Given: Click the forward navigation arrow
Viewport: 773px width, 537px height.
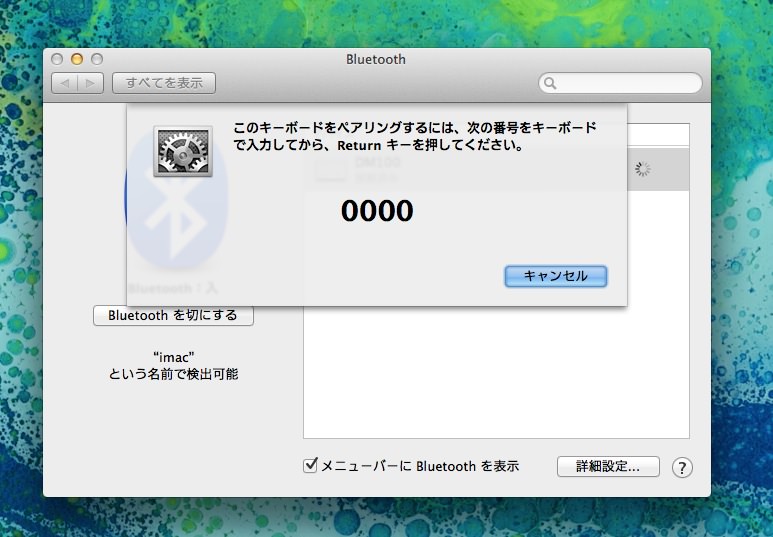Looking at the screenshot, I should 91,83.
